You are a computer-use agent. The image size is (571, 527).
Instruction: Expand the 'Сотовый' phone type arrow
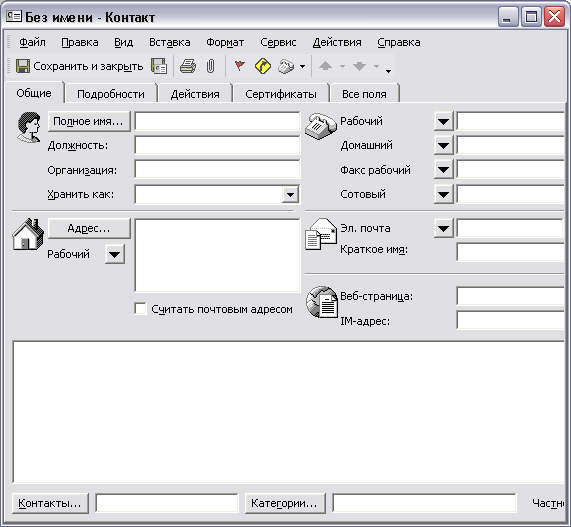click(x=443, y=194)
